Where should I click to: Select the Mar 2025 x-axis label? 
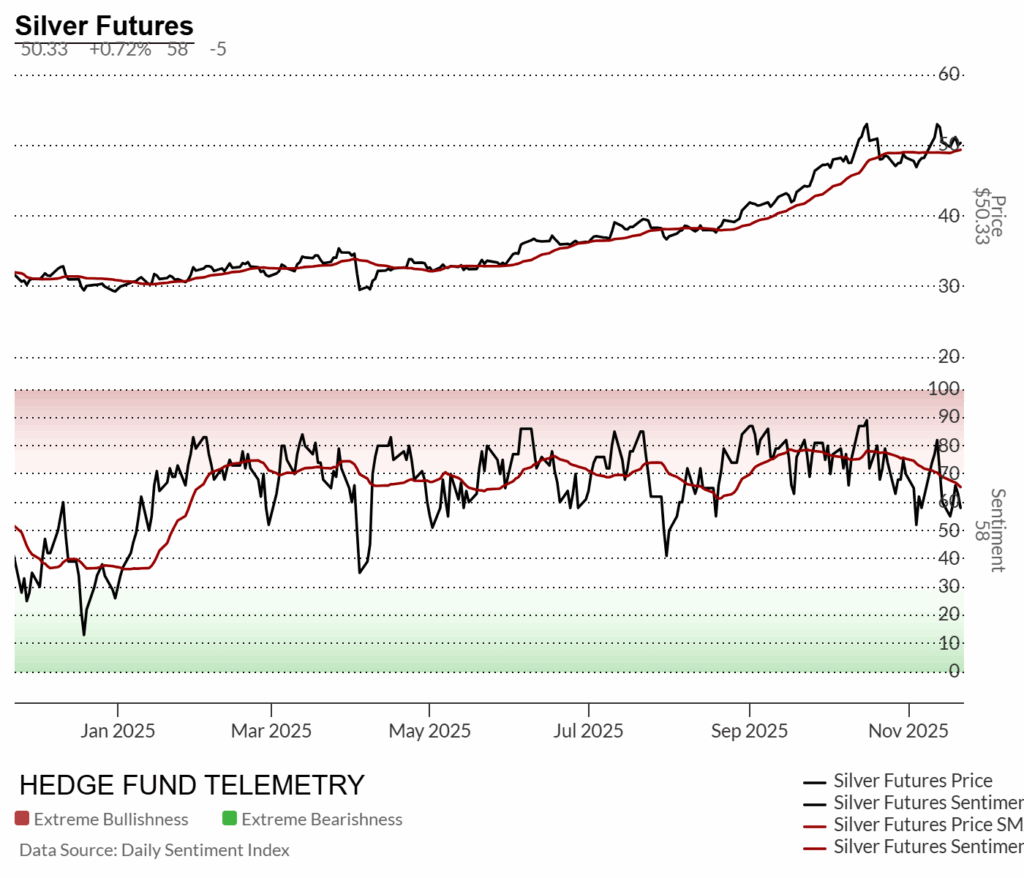click(x=271, y=731)
